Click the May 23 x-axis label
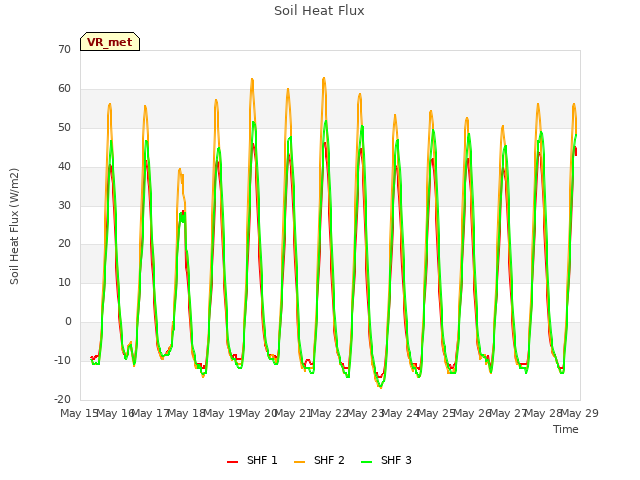Viewport: 640px width, 480px height. pyautogui.click(x=365, y=413)
